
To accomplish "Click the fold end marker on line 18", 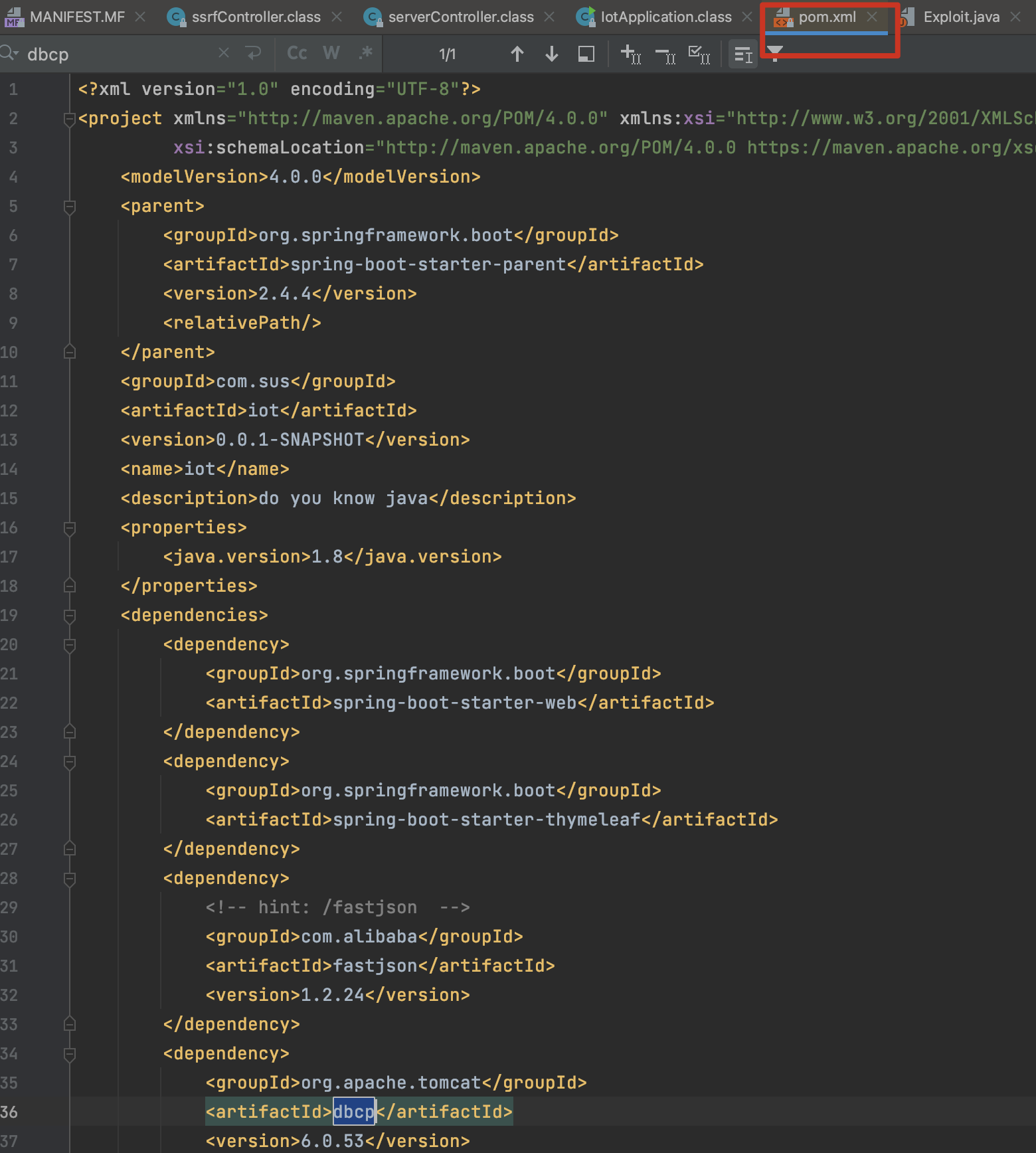I will point(69,586).
